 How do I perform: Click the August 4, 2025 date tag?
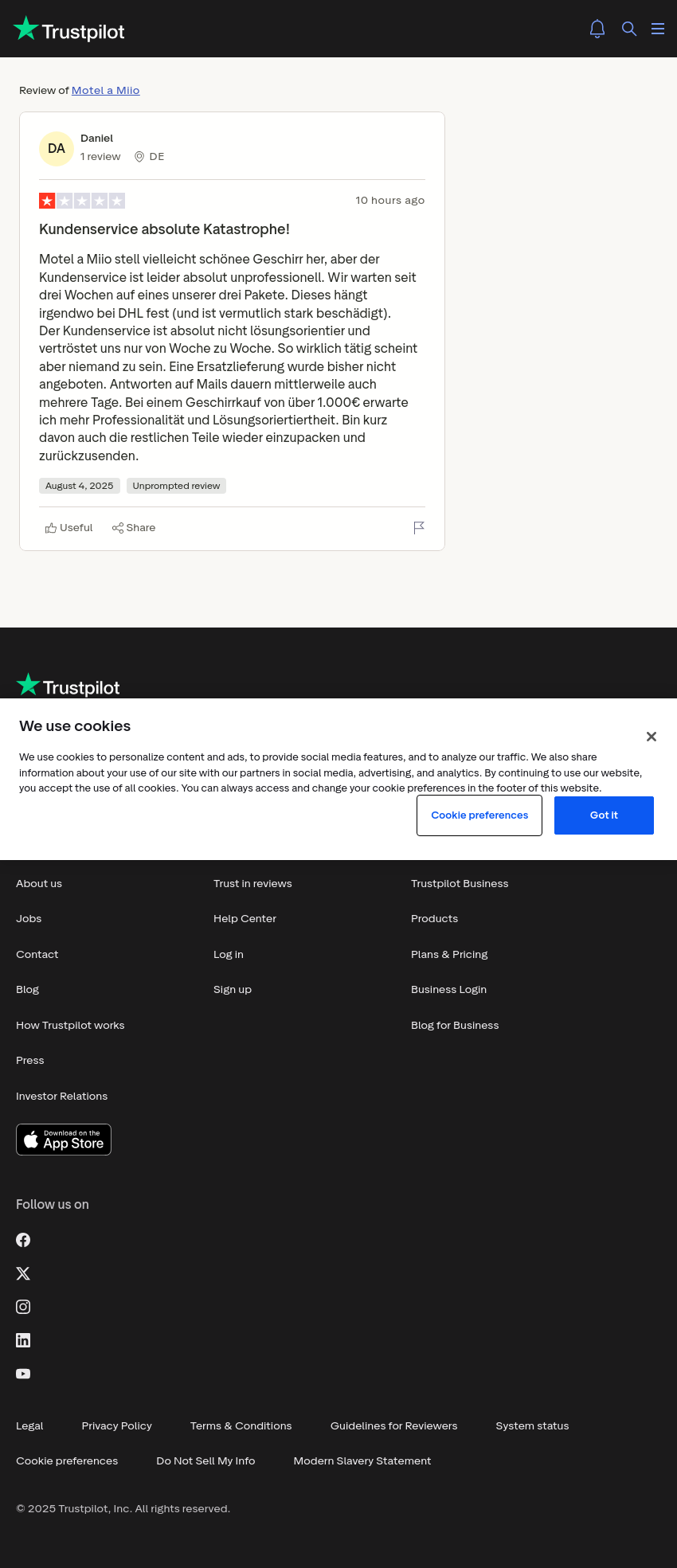(x=80, y=486)
